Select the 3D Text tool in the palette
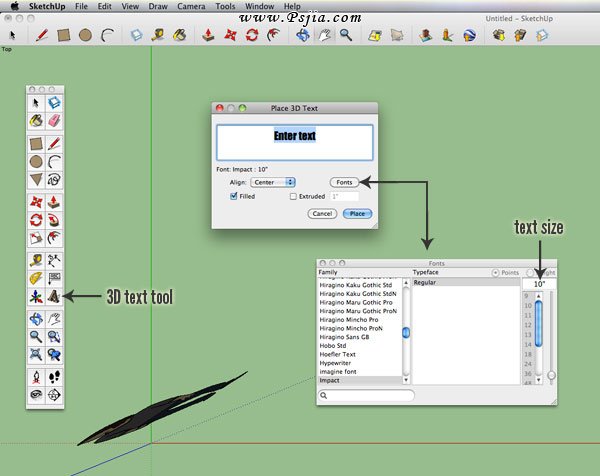This screenshot has height=476, width=600. (54, 296)
